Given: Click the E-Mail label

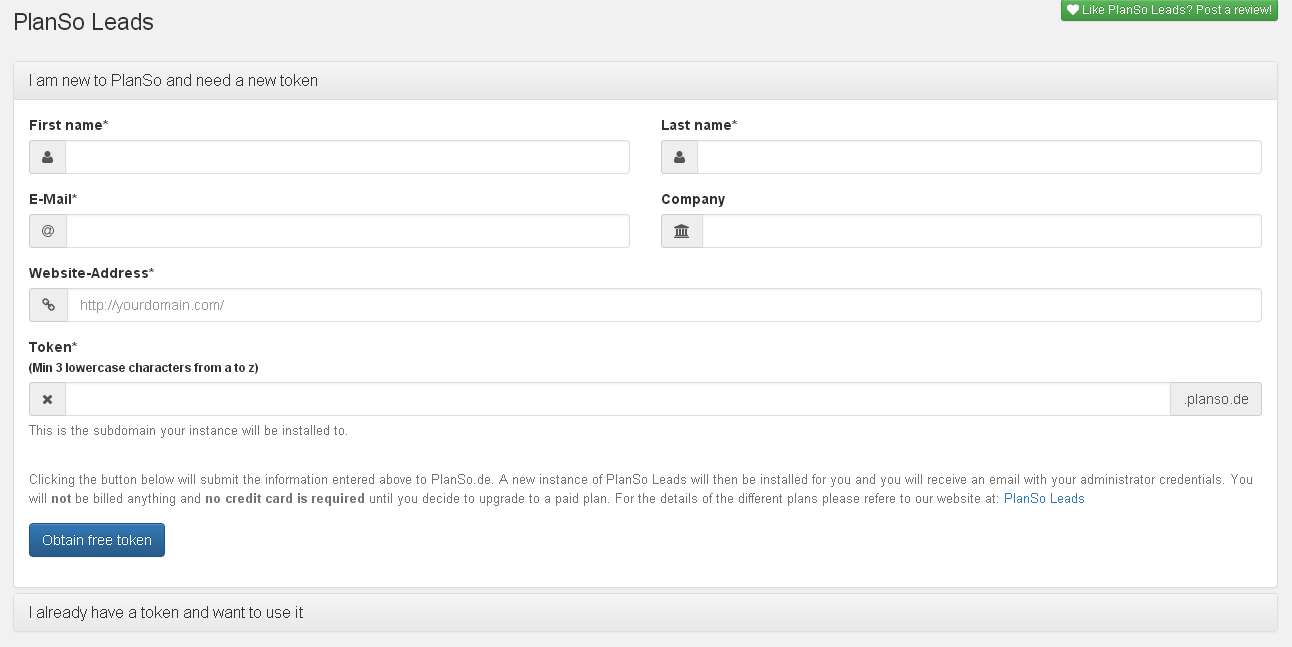Looking at the screenshot, I should (53, 199).
